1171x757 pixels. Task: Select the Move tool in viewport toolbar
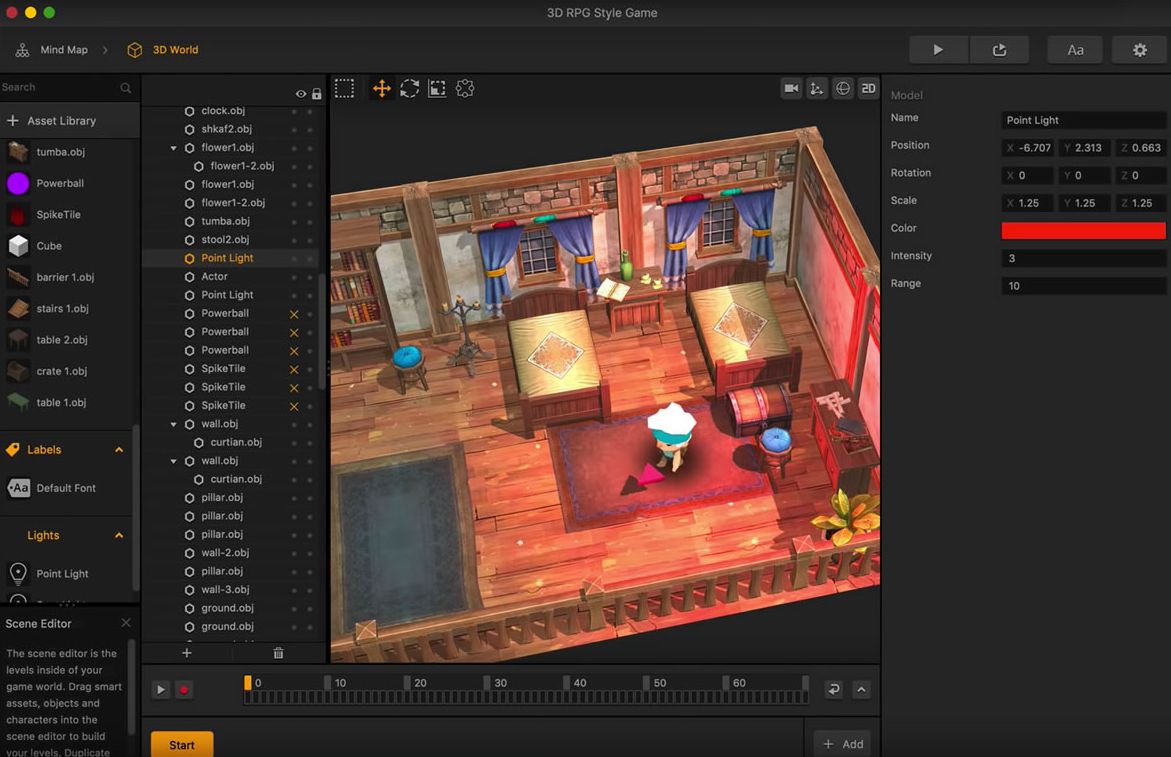[x=382, y=89]
